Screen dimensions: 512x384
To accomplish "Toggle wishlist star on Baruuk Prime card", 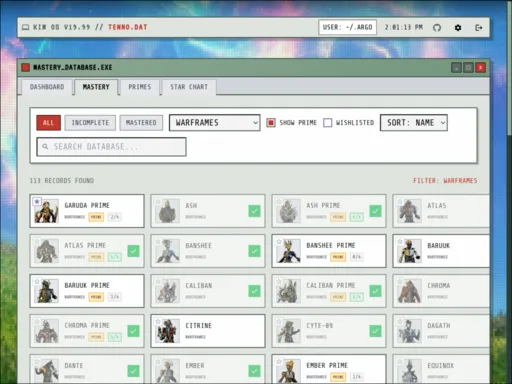I will click(x=37, y=281).
